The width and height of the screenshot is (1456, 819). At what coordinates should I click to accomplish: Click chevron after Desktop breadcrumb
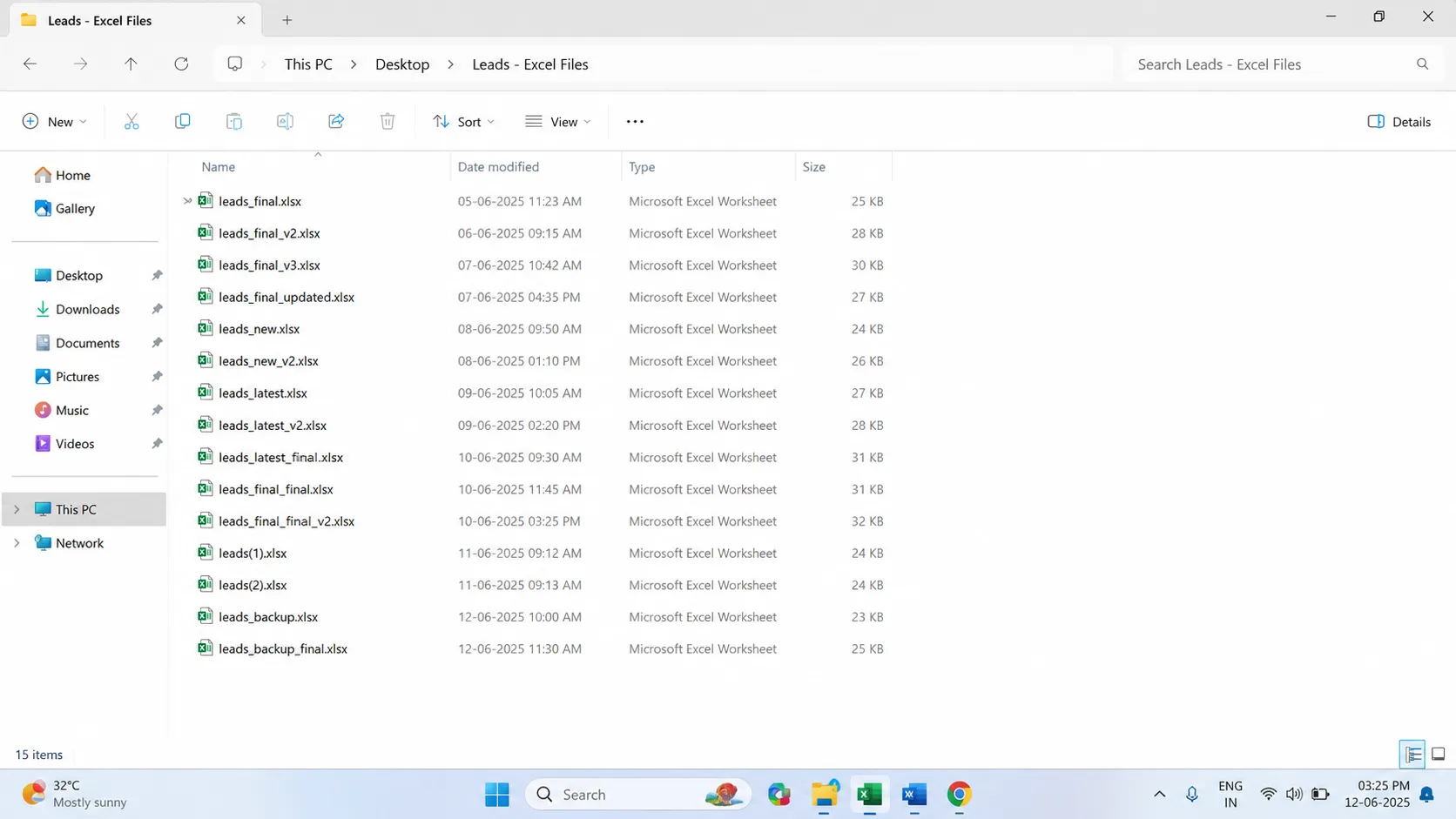pyautogui.click(x=451, y=64)
